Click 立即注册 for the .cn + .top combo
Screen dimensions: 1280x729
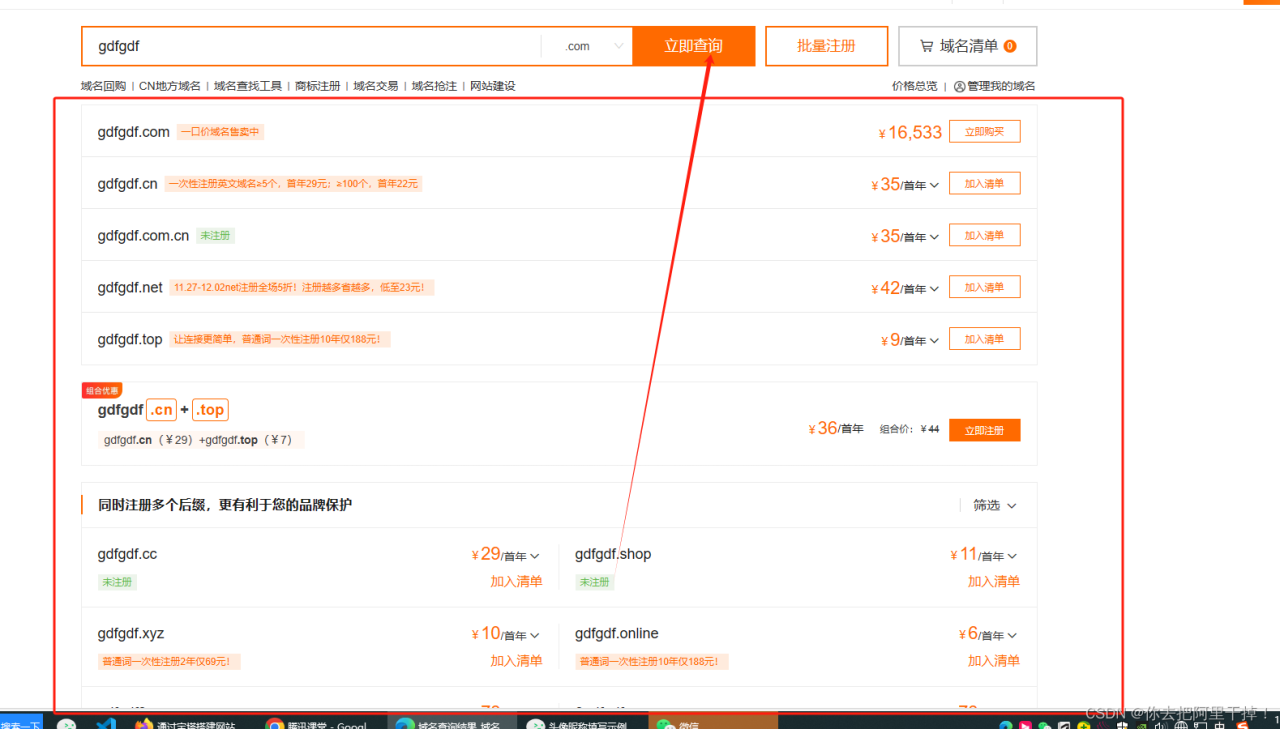985,430
